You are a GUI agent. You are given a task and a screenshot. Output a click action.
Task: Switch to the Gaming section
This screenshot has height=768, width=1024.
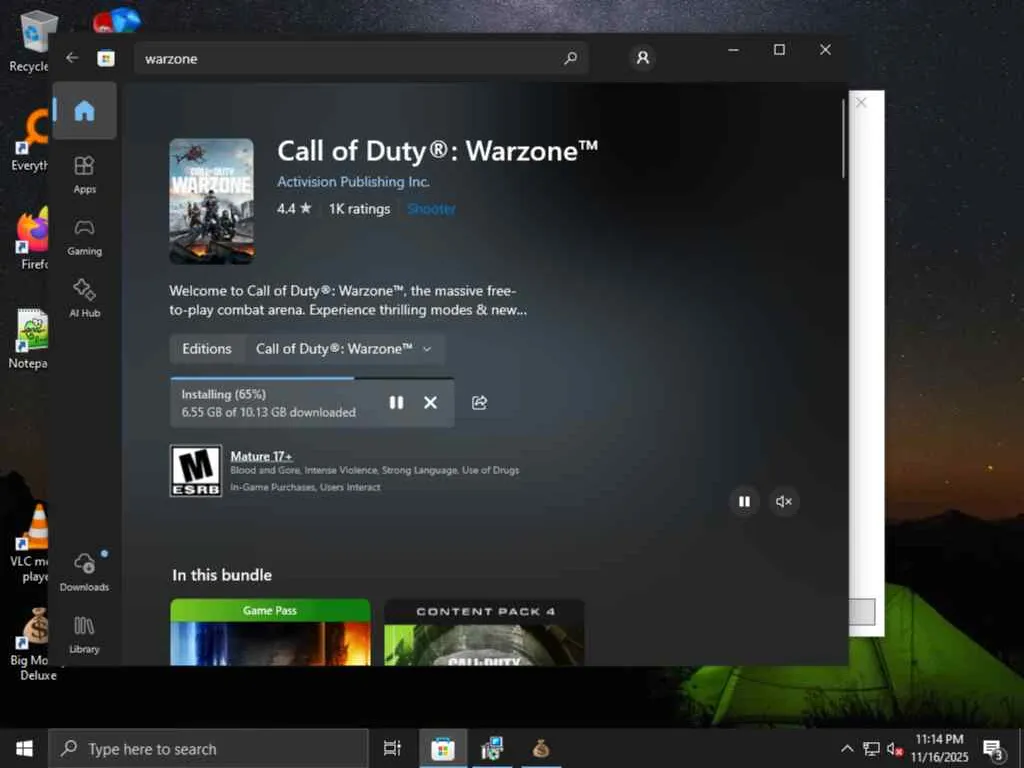pos(84,237)
